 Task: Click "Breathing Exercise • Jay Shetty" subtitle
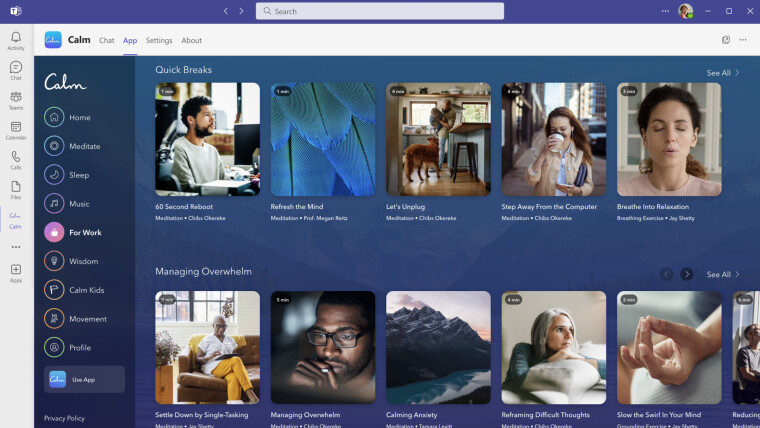[x=655, y=218]
